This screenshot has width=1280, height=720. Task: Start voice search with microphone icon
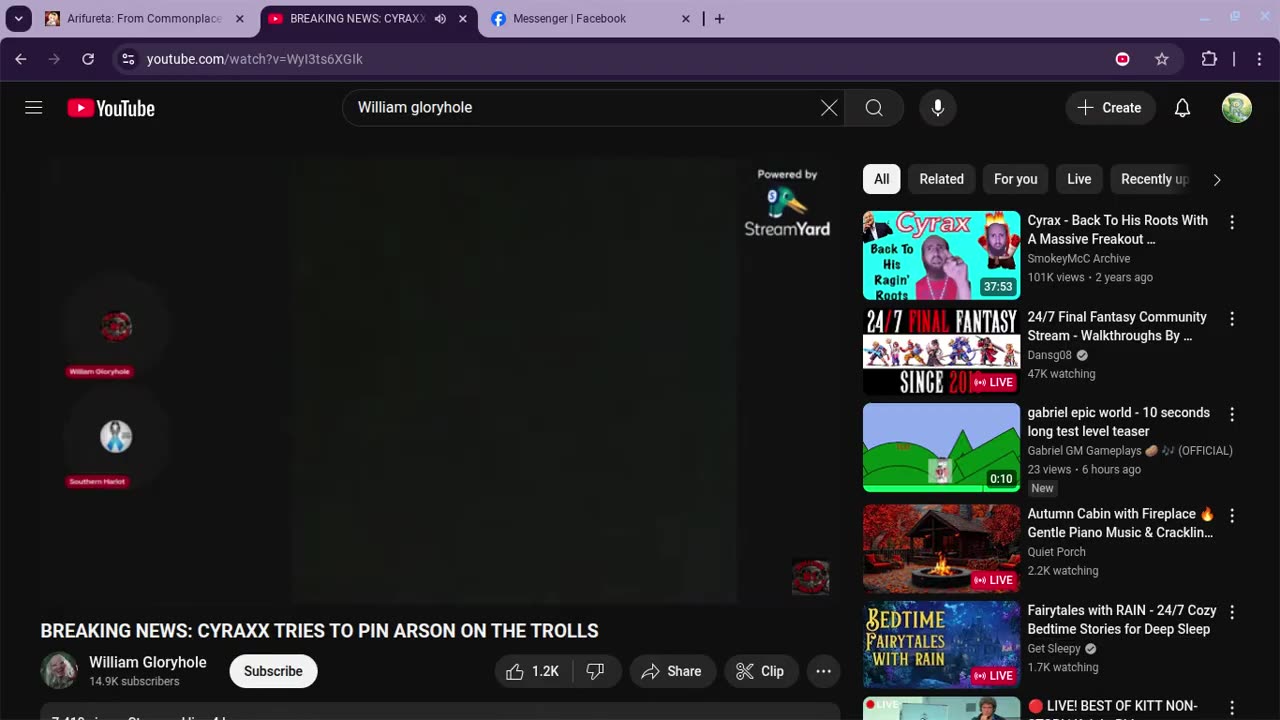938,108
